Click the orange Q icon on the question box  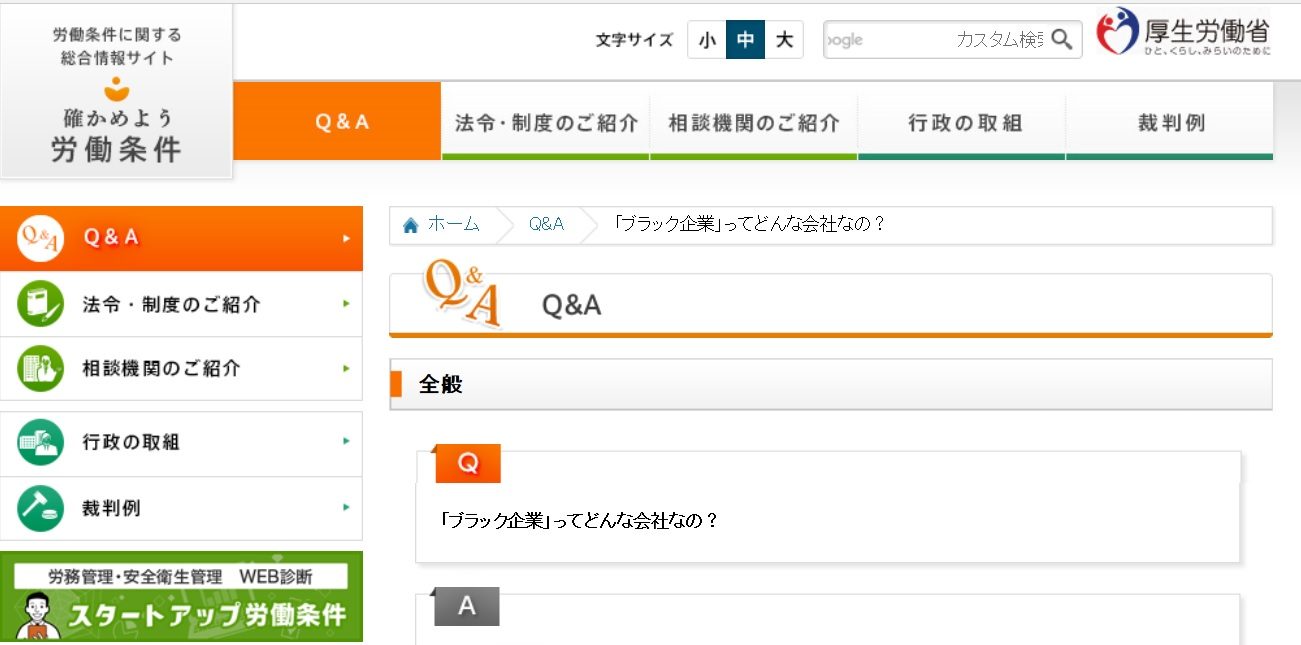[x=468, y=464]
